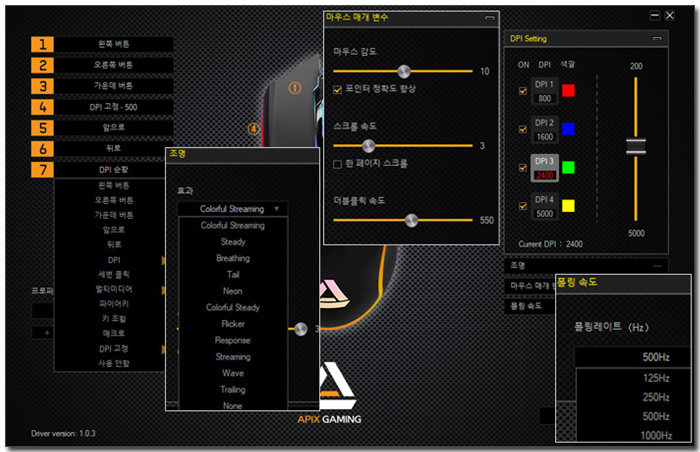Enable one-page scroll checkbox (한 페이지 스크롤)

click(338, 162)
